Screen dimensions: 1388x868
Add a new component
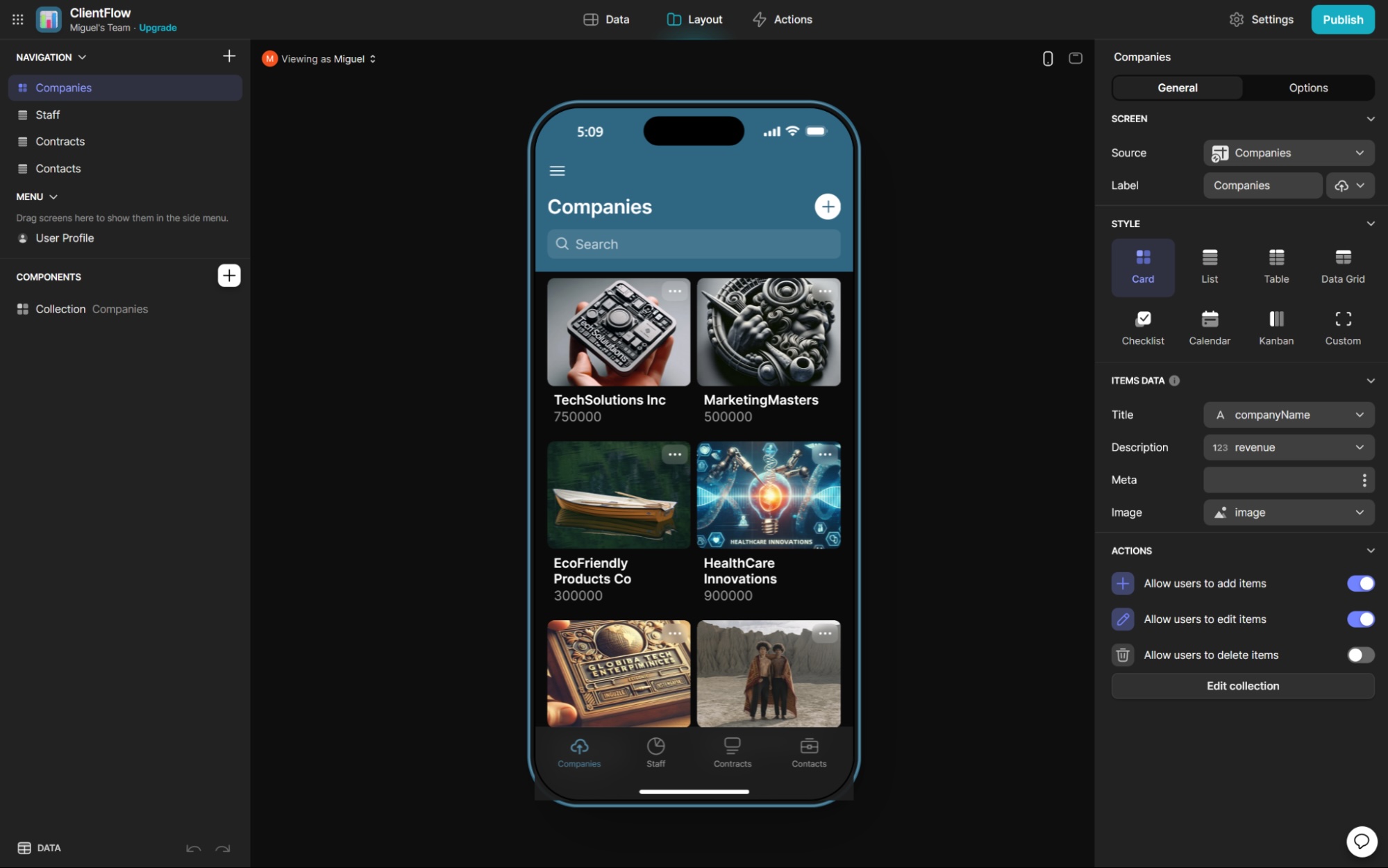click(229, 275)
